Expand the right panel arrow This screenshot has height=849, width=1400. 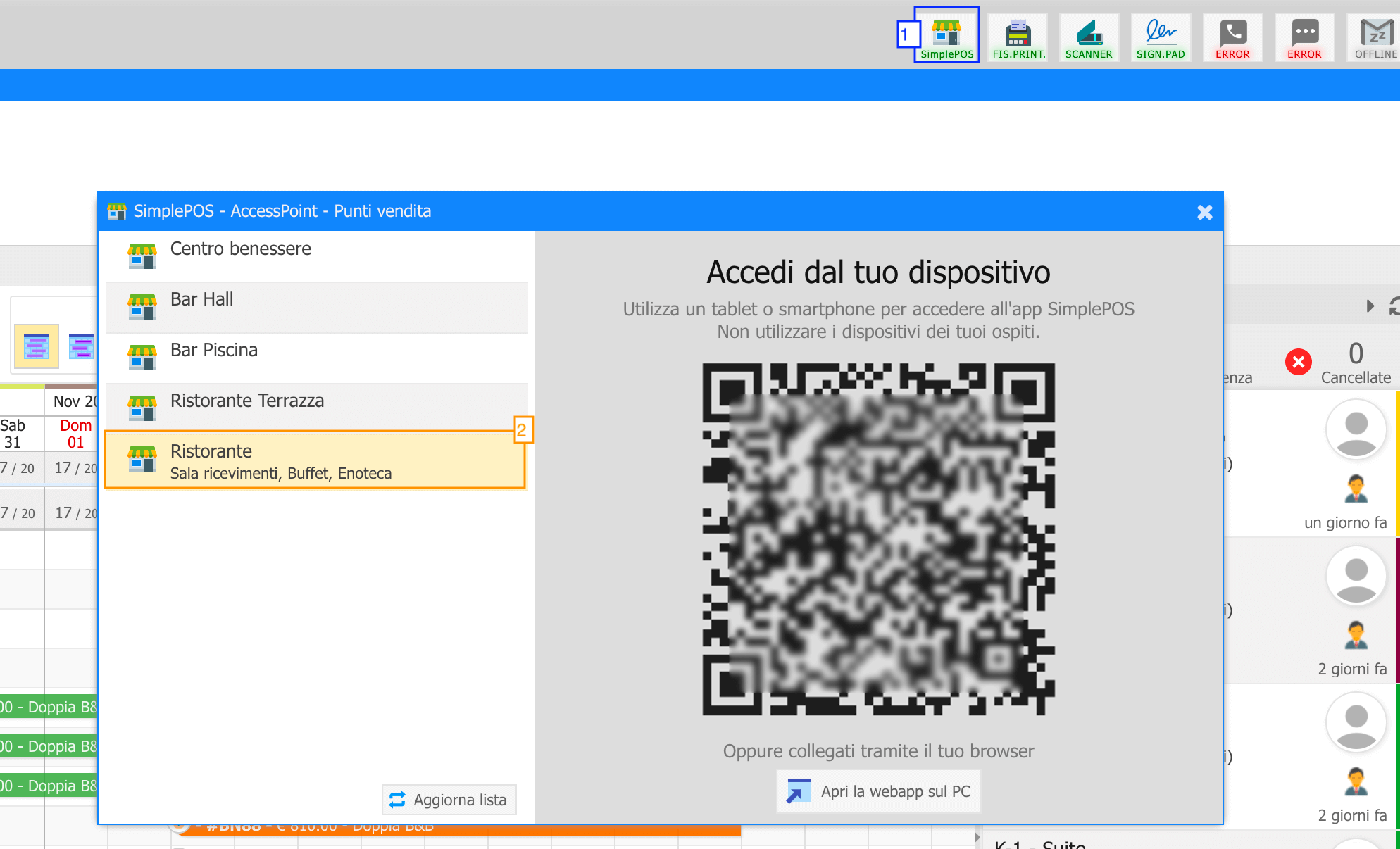coord(1370,306)
